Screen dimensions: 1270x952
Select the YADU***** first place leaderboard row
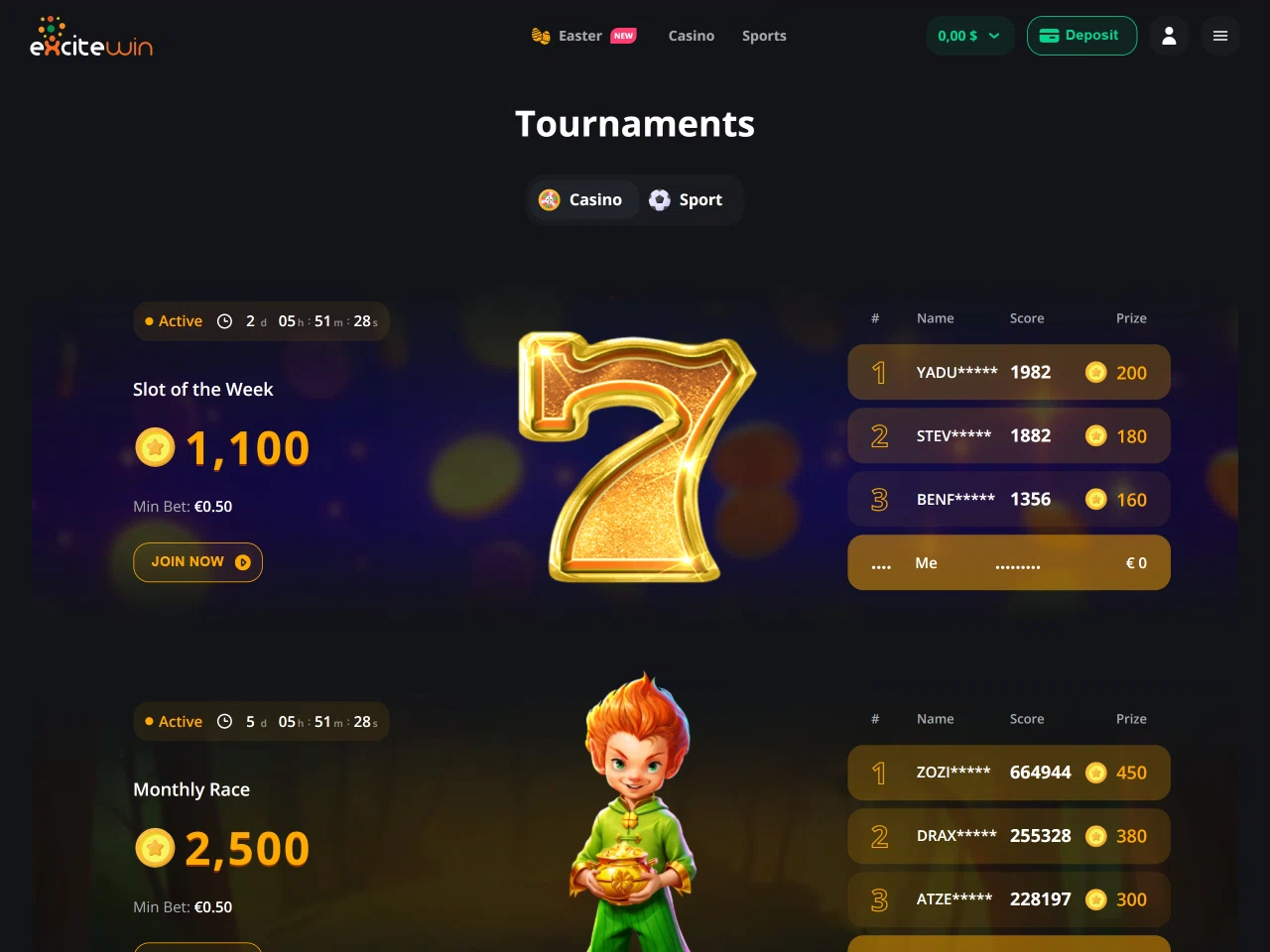point(1009,372)
